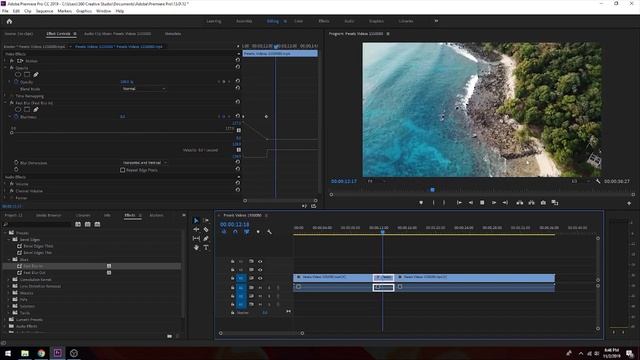Switch to the Effect Controls tab

pos(58,33)
